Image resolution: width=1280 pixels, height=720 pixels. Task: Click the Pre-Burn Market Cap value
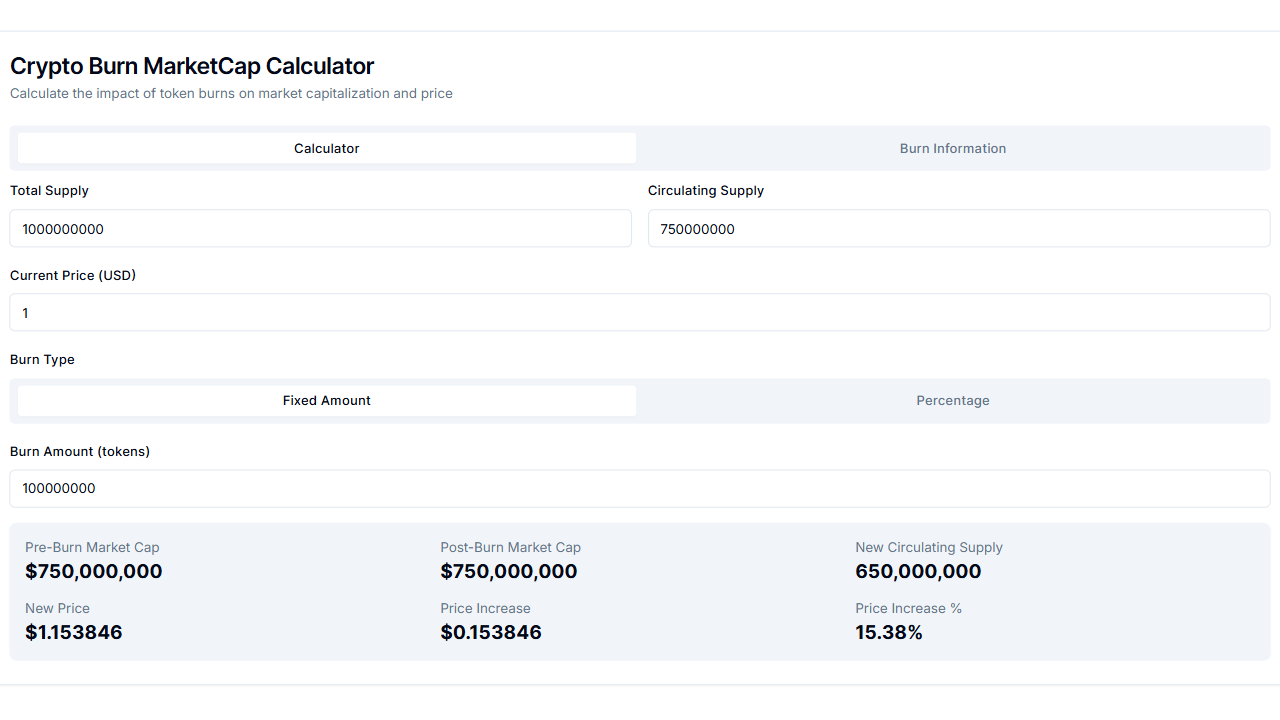click(93, 571)
